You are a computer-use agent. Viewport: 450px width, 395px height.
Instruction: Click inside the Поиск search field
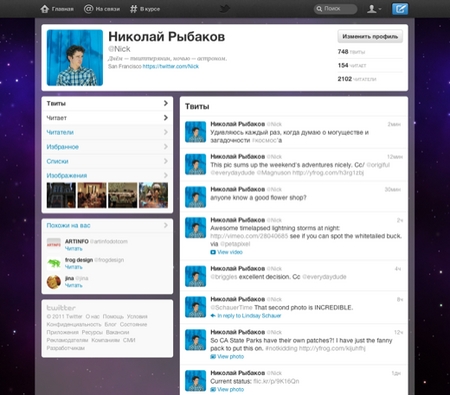[x=335, y=9]
